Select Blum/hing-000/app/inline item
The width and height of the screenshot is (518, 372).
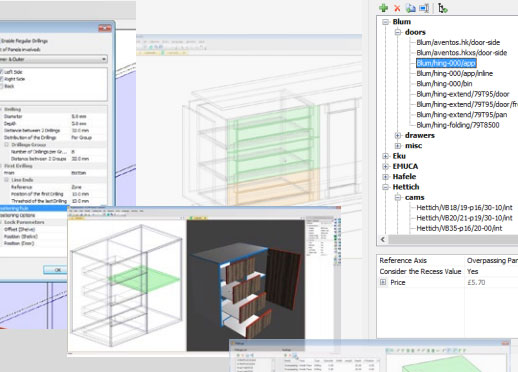455,73
